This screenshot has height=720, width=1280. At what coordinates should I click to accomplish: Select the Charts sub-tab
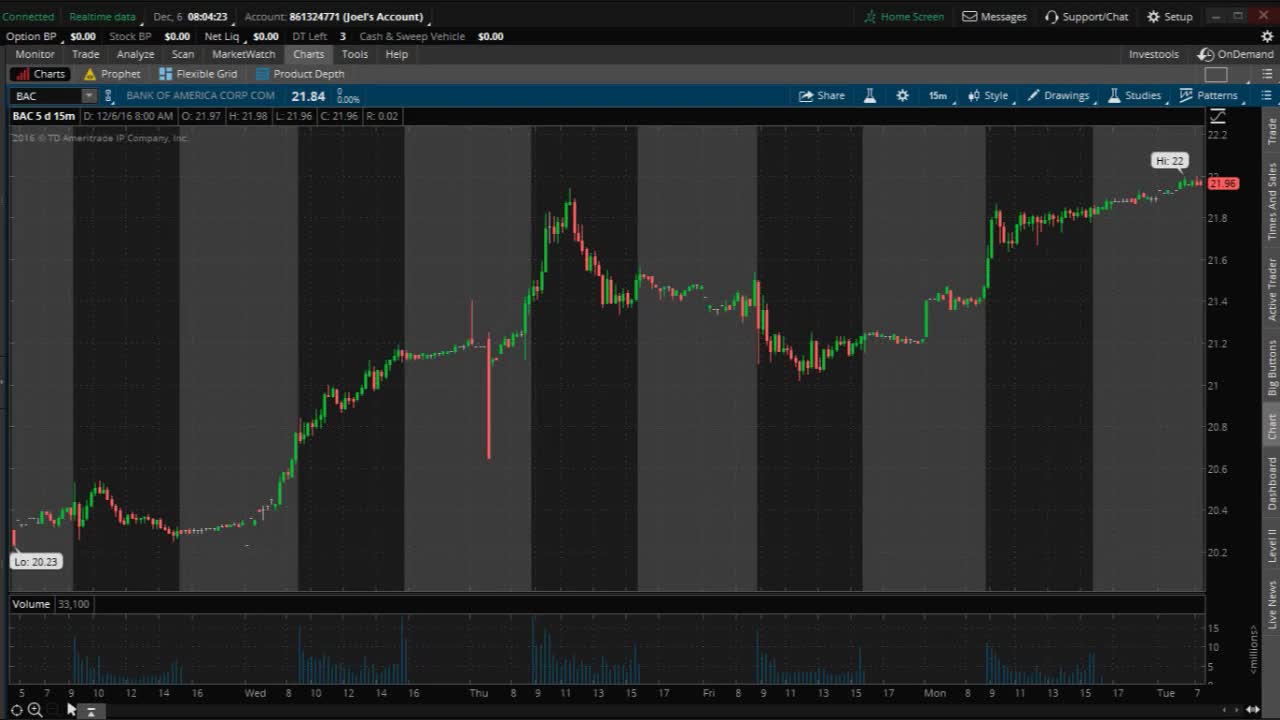coord(40,74)
